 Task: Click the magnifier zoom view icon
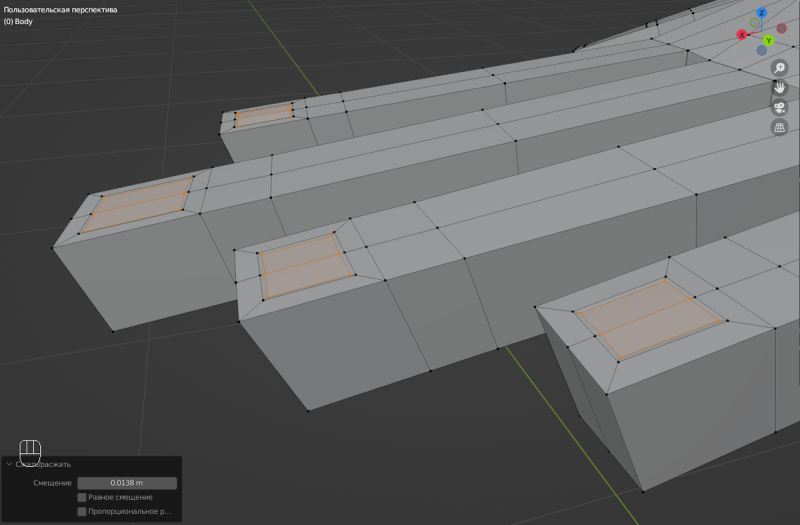pos(779,68)
